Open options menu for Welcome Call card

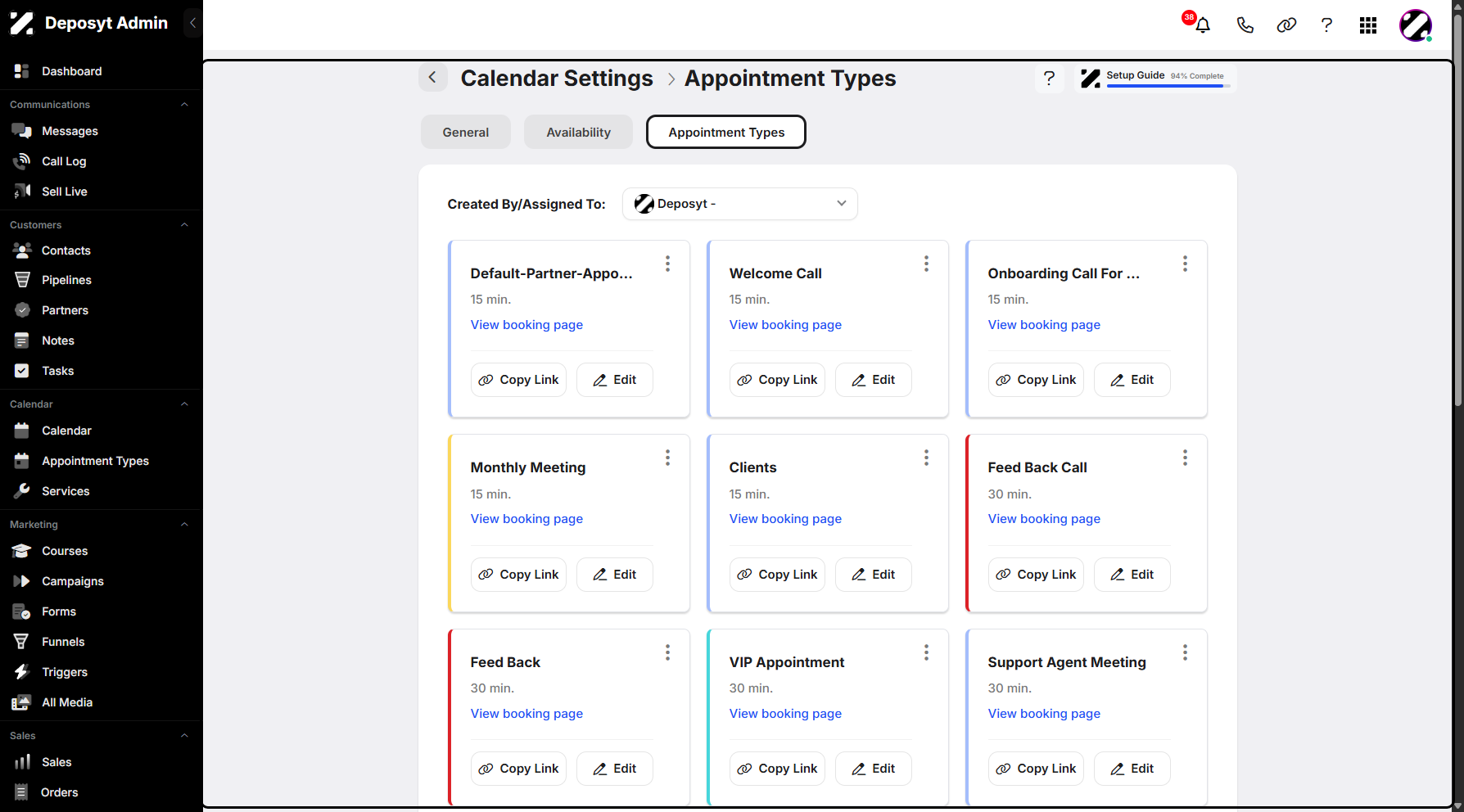point(926,264)
